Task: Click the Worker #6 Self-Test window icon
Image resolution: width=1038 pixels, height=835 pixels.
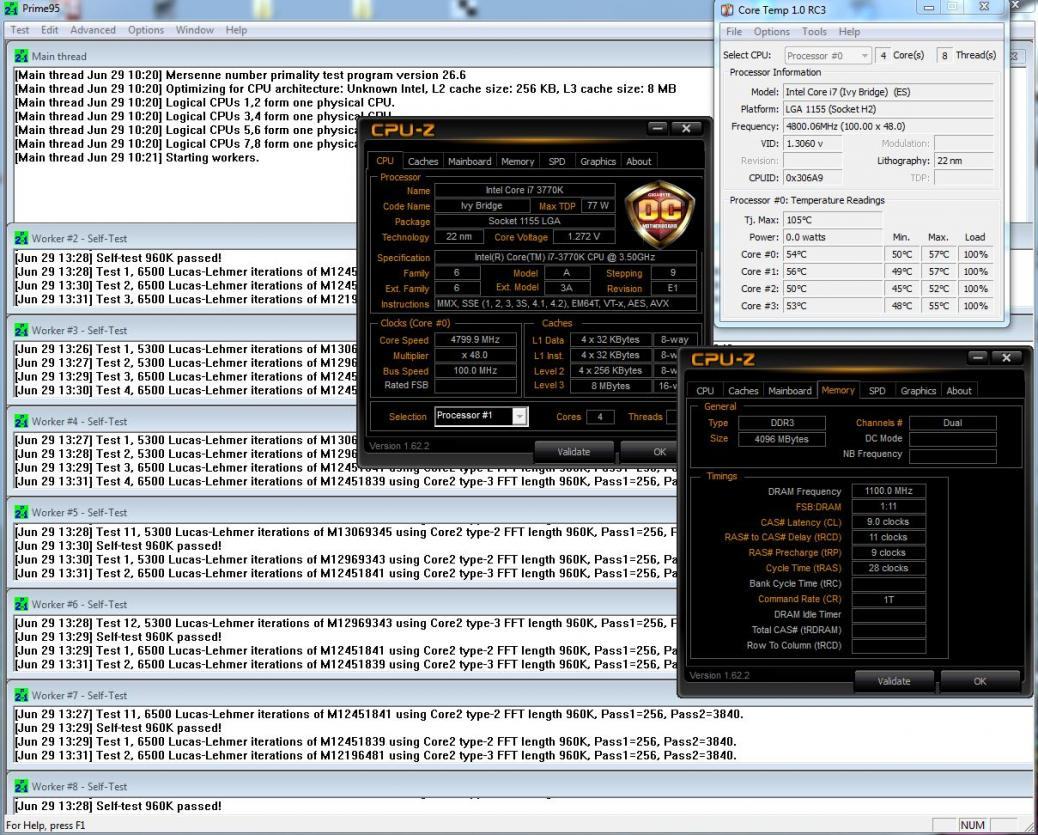Action: (x=21, y=604)
